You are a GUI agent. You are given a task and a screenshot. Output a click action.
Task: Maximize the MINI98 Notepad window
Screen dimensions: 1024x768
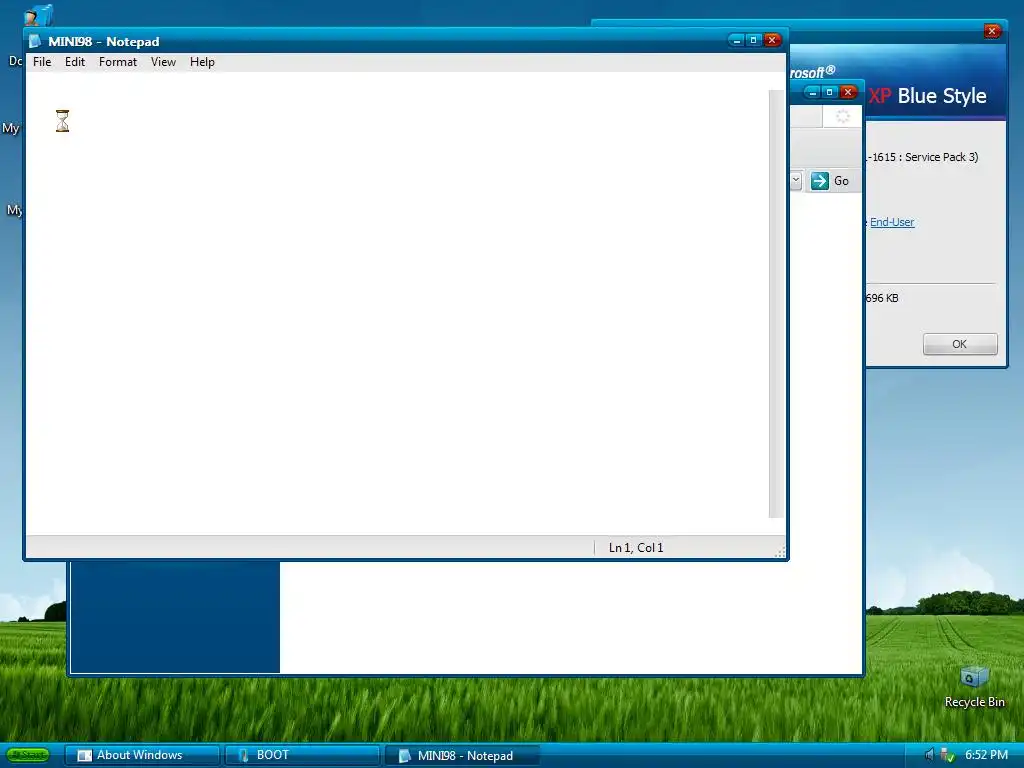(754, 40)
